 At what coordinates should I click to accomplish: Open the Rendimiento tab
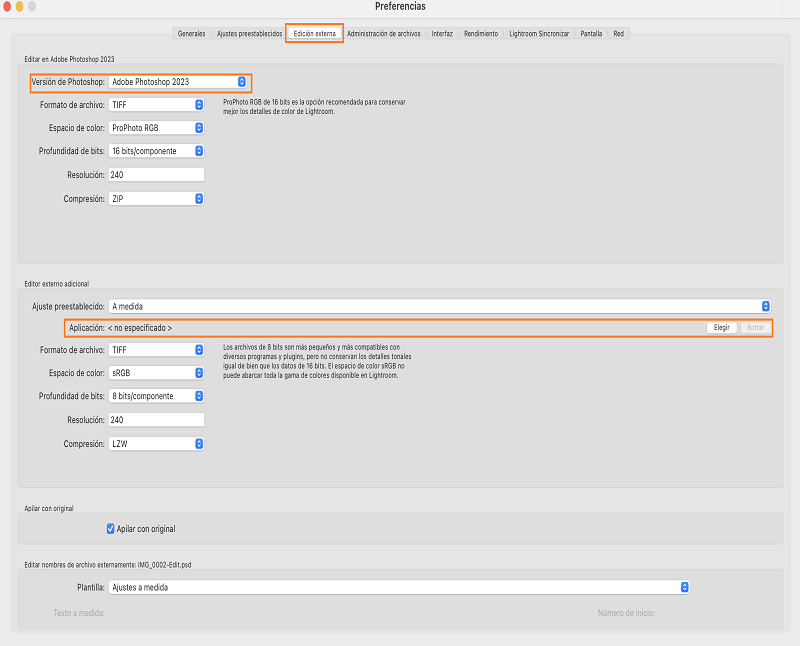pos(481,33)
